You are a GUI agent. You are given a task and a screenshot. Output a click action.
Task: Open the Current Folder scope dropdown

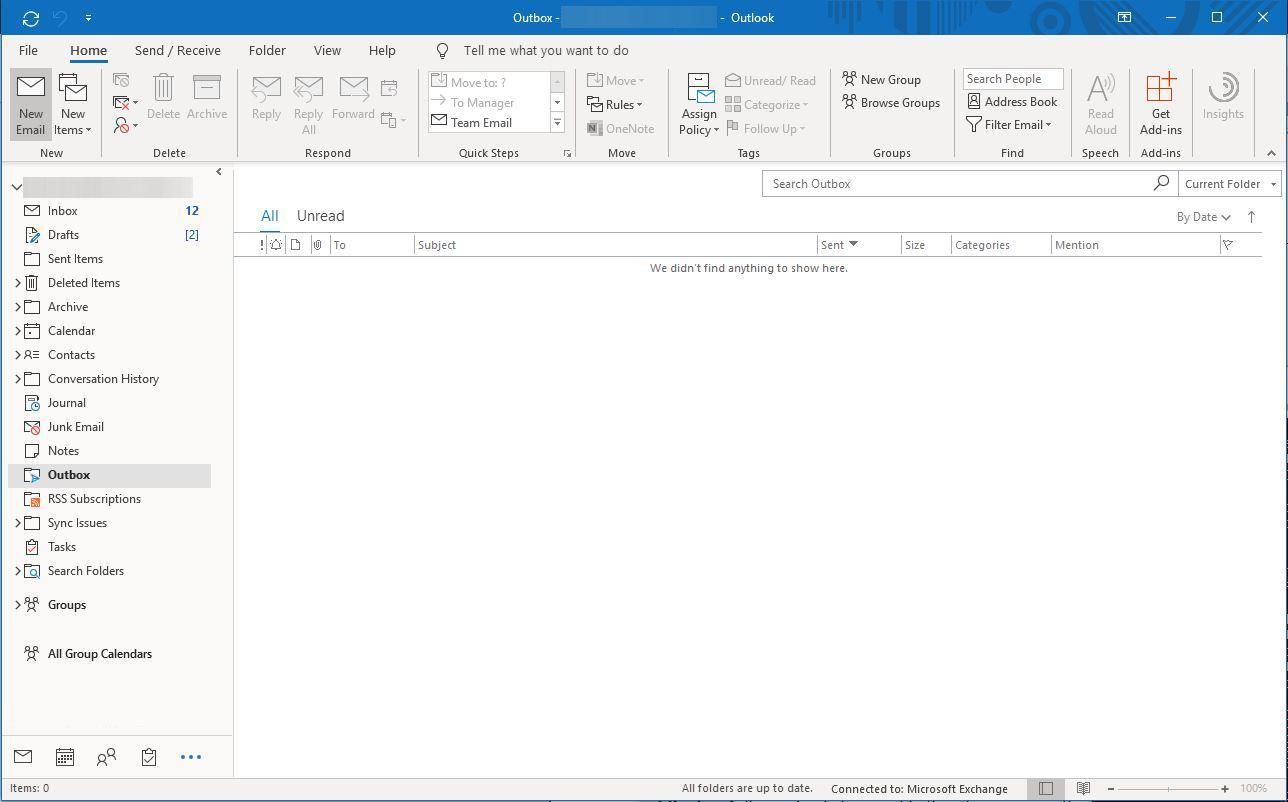pyautogui.click(x=1229, y=184)
